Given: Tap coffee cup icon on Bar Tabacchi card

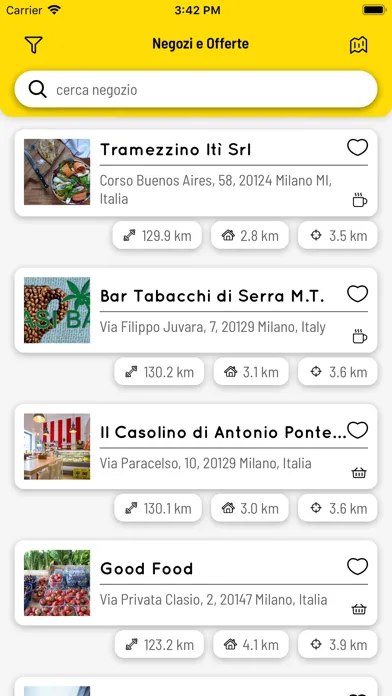Looking at the screenshot, I should [360, 336].
